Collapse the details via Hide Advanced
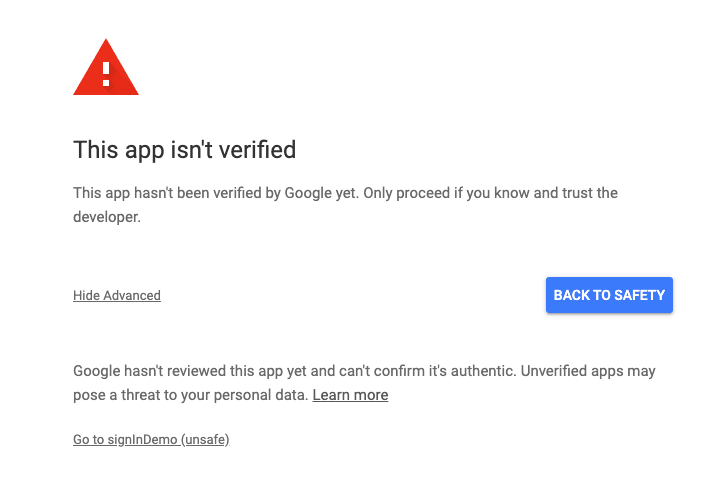This screenshot has height=478, width=719. [x=117, y=295]
